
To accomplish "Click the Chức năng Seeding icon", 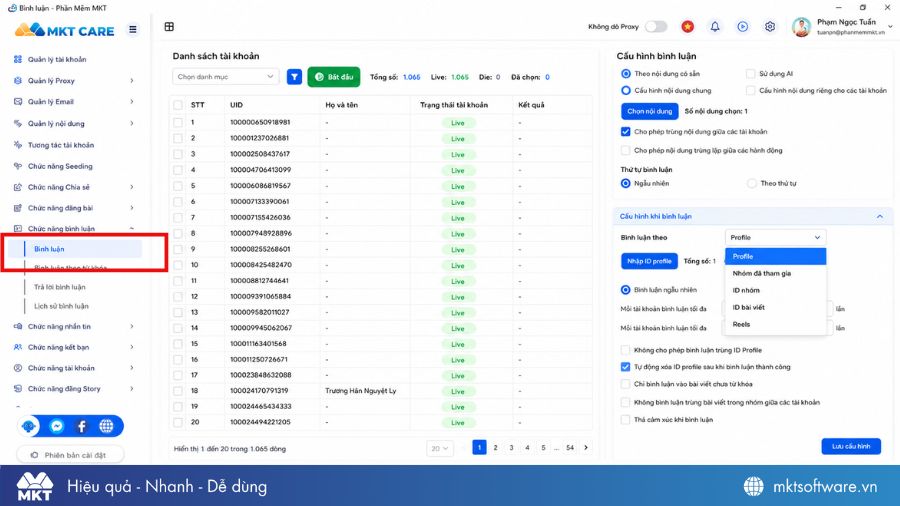I will coord(18,166).
